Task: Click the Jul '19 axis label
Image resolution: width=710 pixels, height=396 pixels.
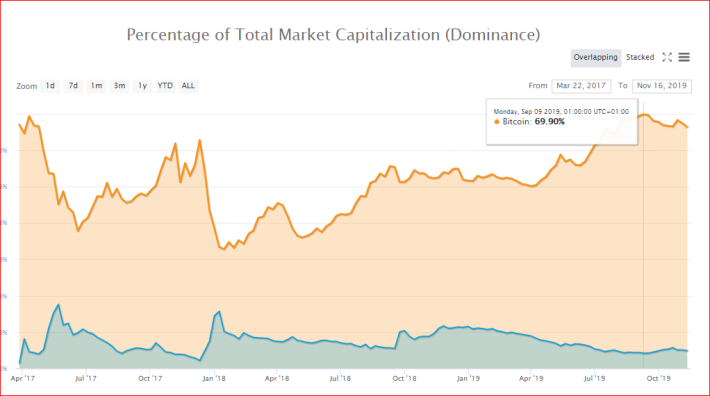Action: [594, 378]
